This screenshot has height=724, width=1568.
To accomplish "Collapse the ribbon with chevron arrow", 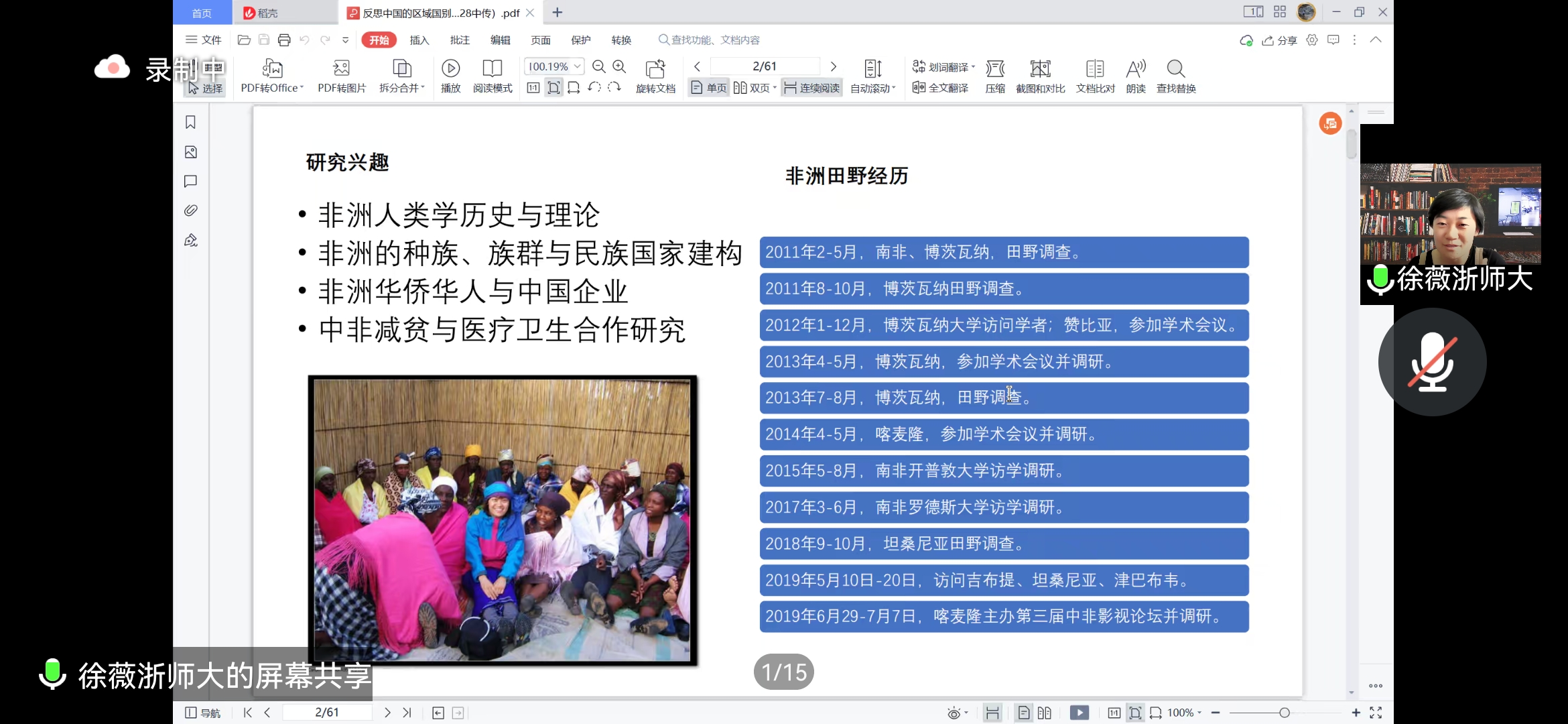I will (x=1376, y=40).
